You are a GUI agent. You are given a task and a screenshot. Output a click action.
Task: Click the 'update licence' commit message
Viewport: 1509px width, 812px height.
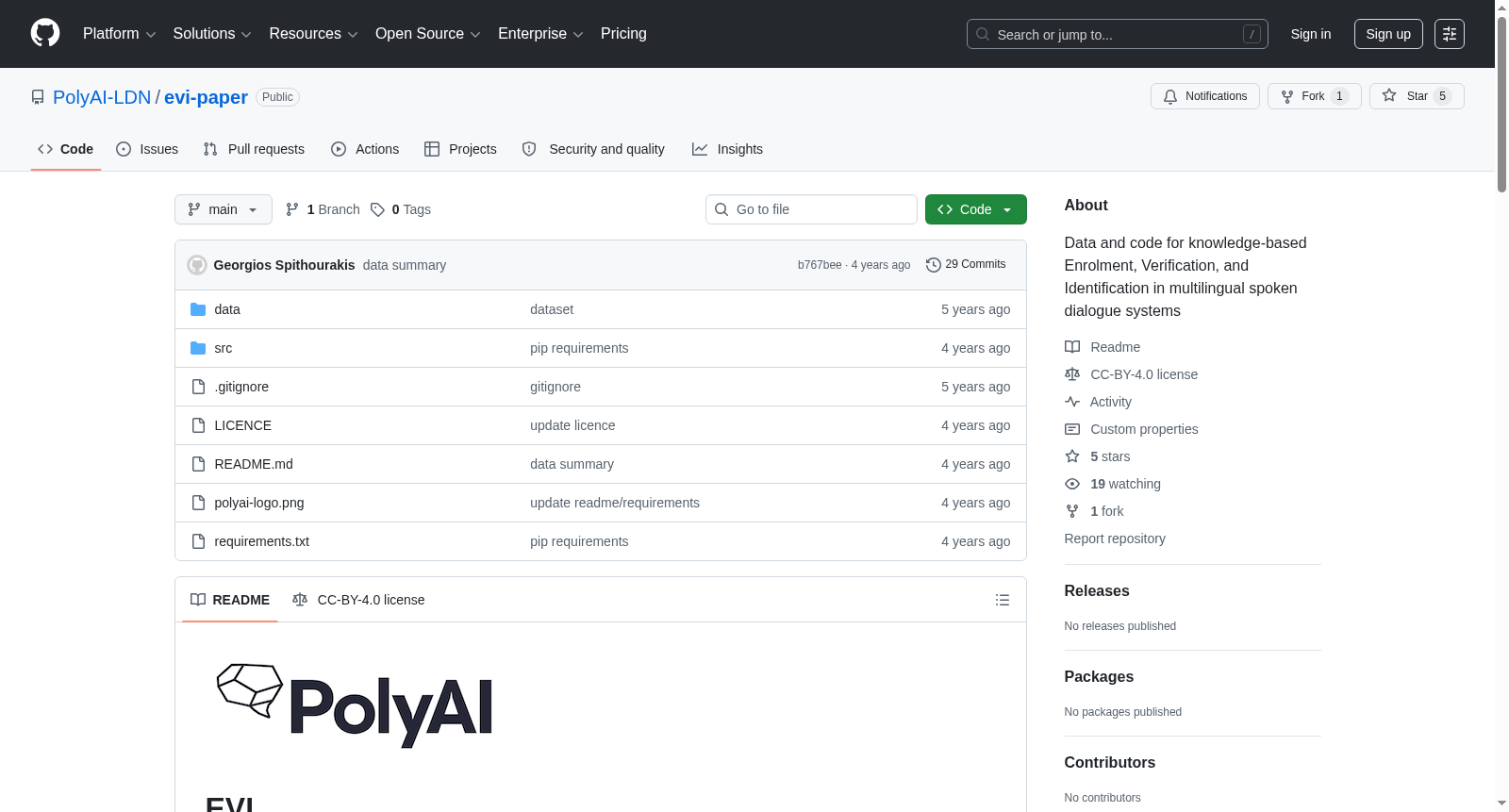[572, 425]
